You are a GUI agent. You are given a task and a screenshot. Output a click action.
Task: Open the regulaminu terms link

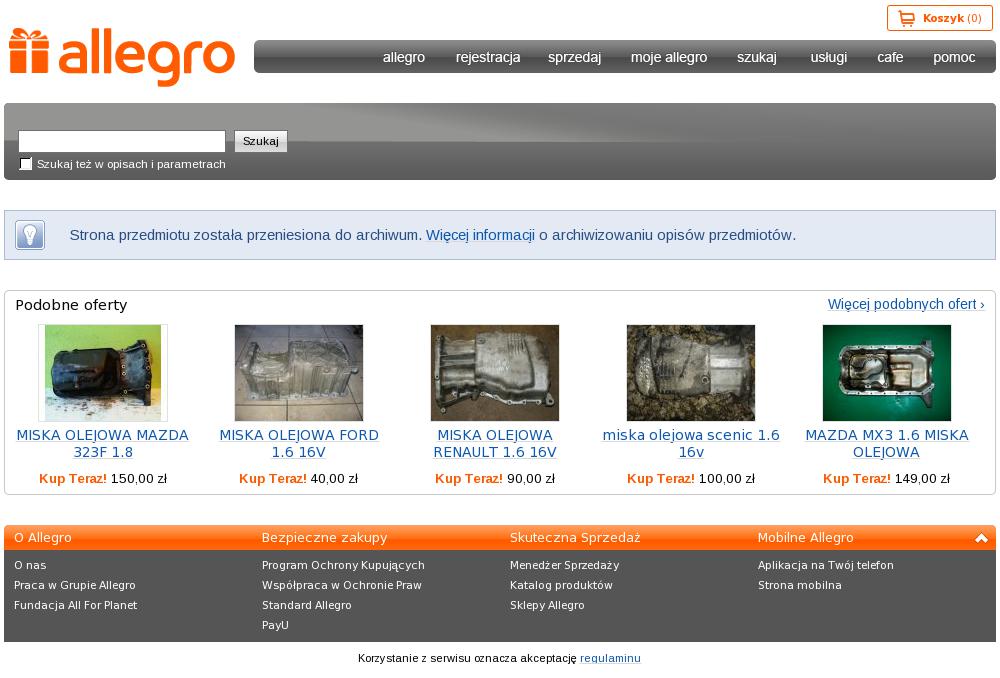(610, 658)
